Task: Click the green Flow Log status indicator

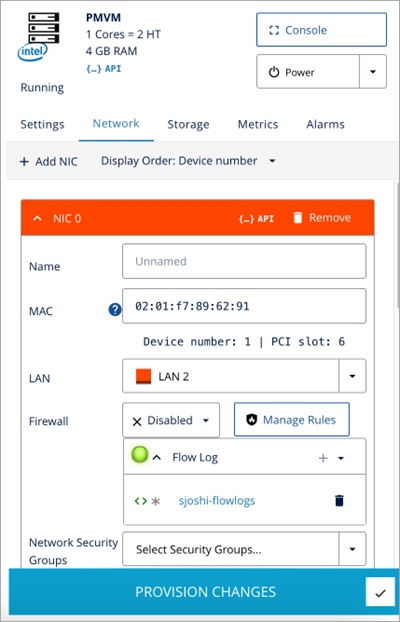Action: [140, 453]
